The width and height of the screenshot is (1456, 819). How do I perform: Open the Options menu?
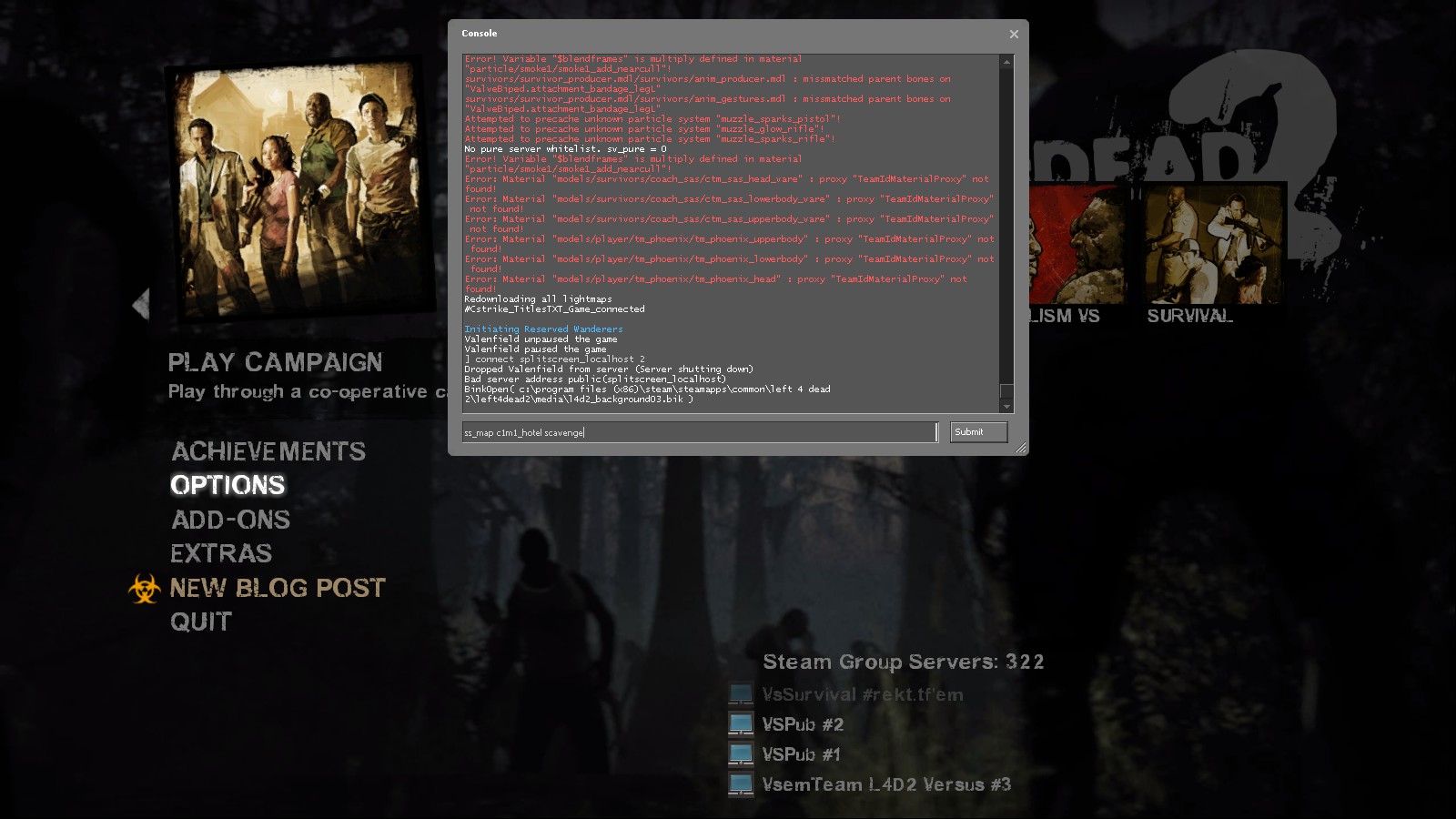point(227,485)
